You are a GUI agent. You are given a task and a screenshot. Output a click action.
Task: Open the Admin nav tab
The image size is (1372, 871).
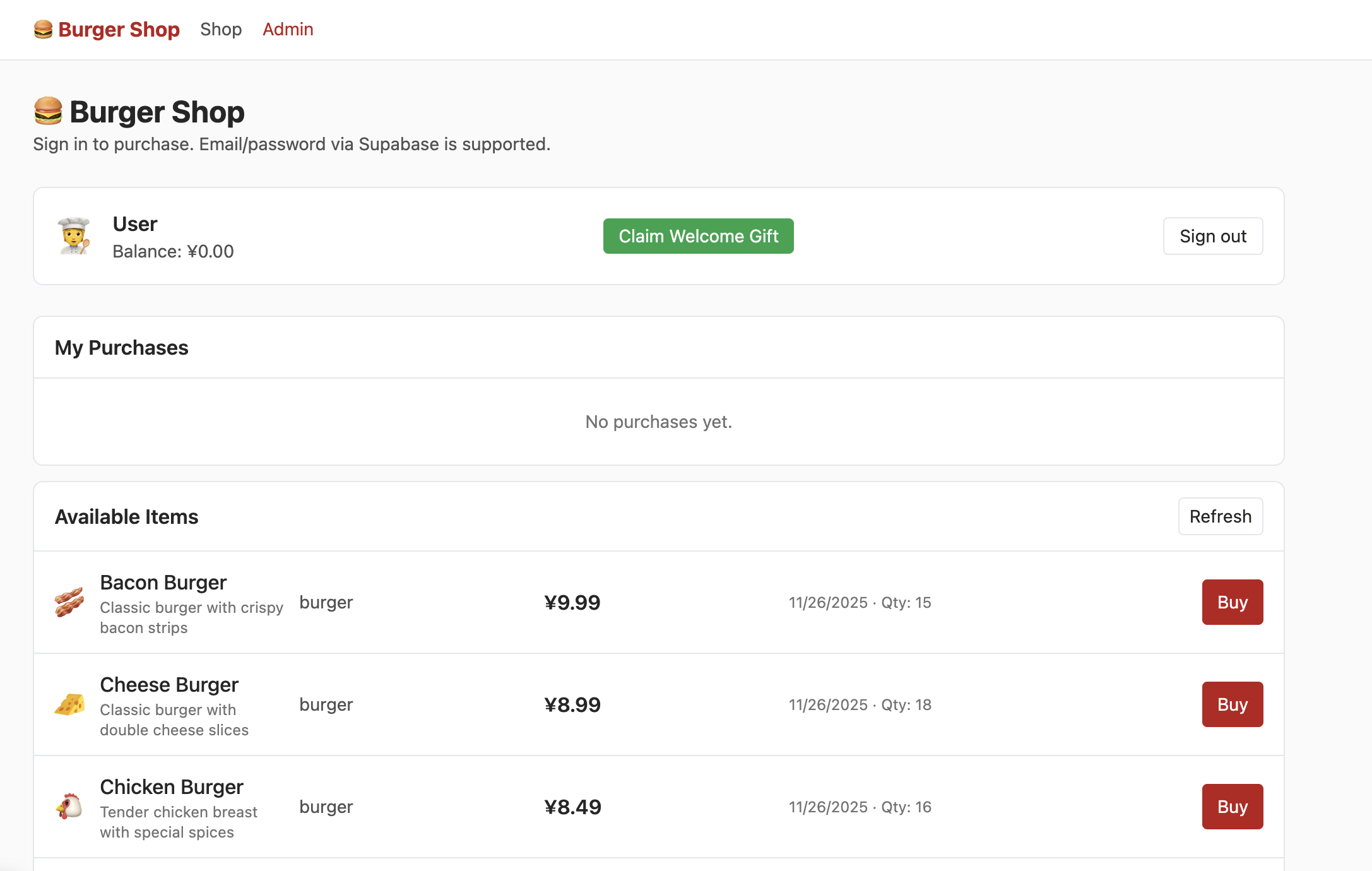tap(288, 30)
